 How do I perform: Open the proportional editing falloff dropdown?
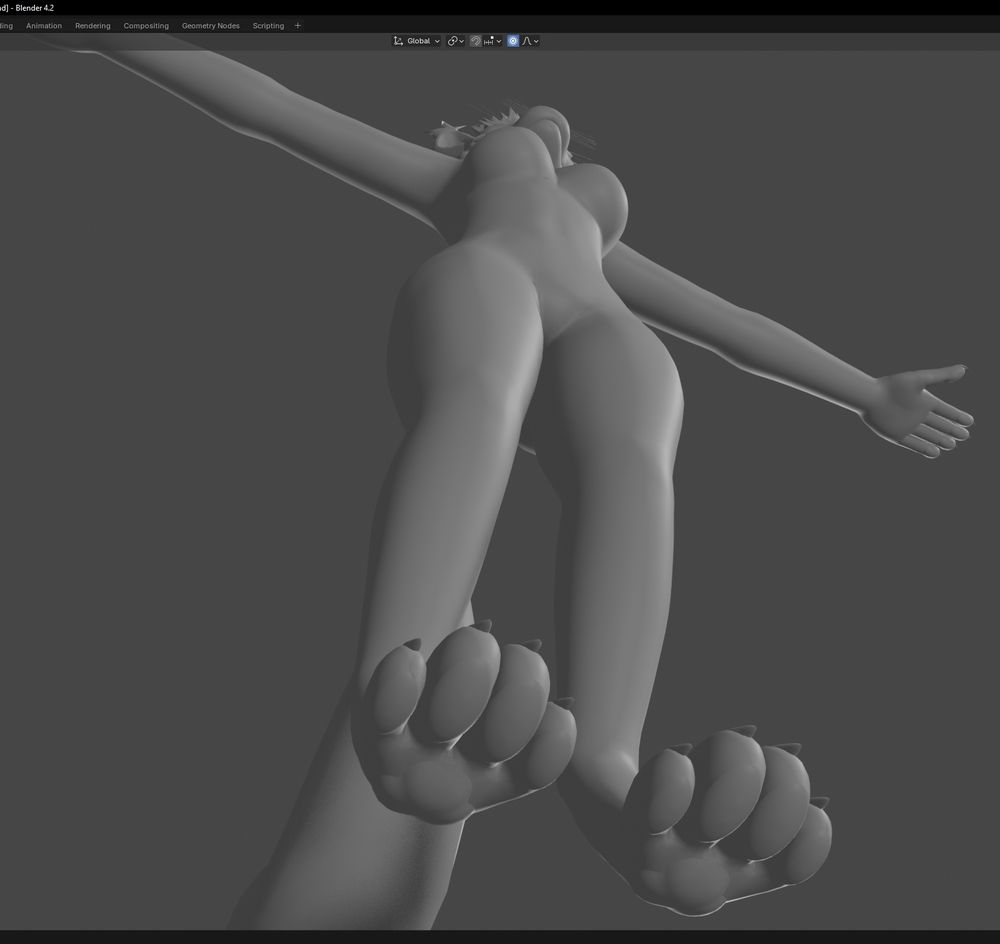531,41
